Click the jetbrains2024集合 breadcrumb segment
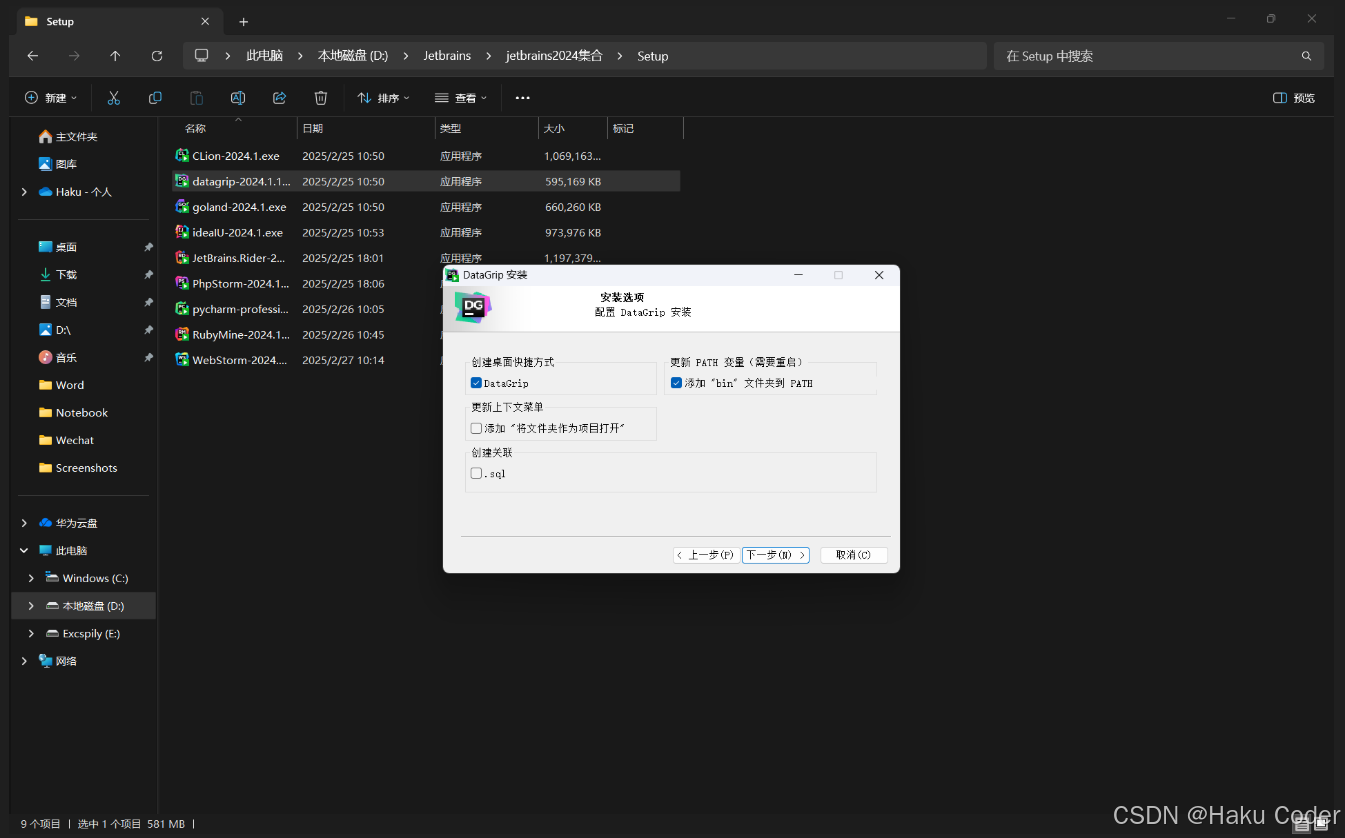This screenshot has height=838, width=1345. point(554,56)
